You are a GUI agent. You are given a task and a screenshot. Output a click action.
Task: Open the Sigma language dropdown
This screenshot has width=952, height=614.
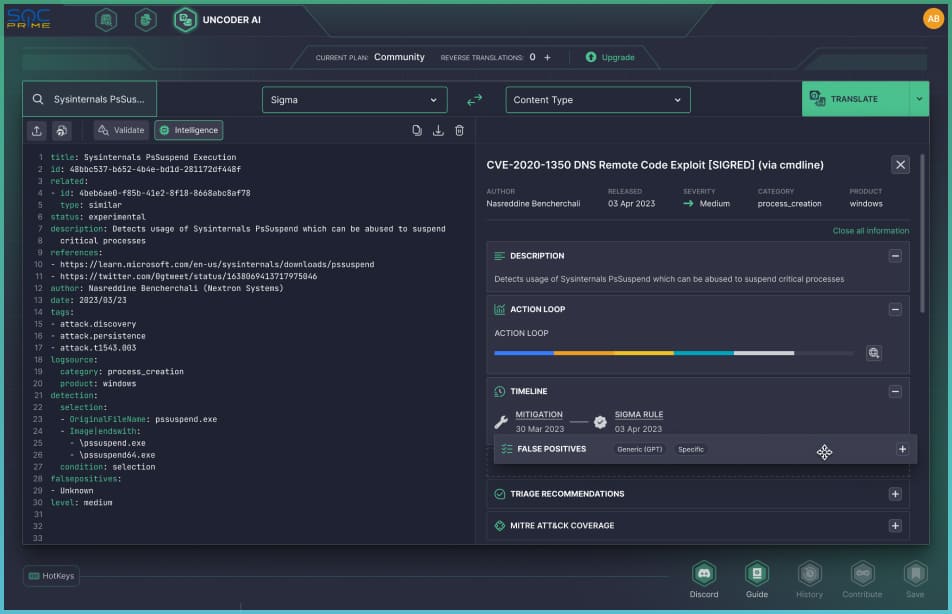click(354, 100)
